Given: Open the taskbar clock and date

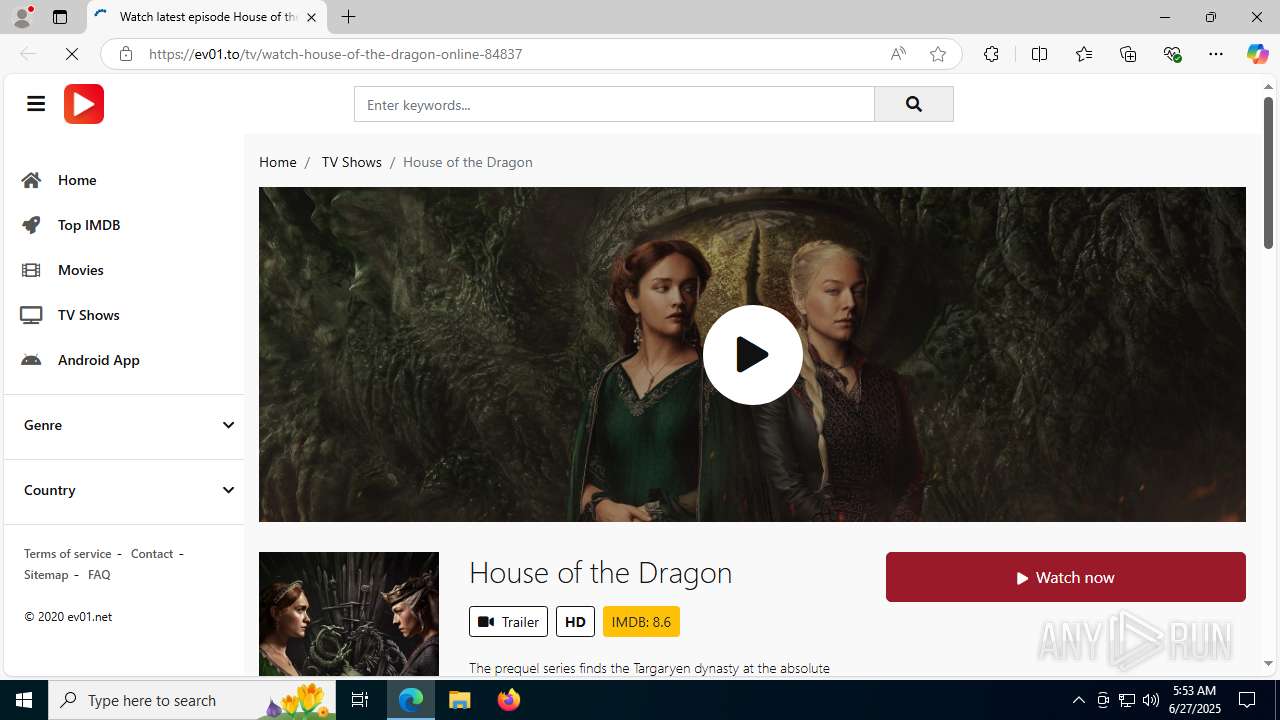Looking at the screenshot, I should tap(1194, 700).
